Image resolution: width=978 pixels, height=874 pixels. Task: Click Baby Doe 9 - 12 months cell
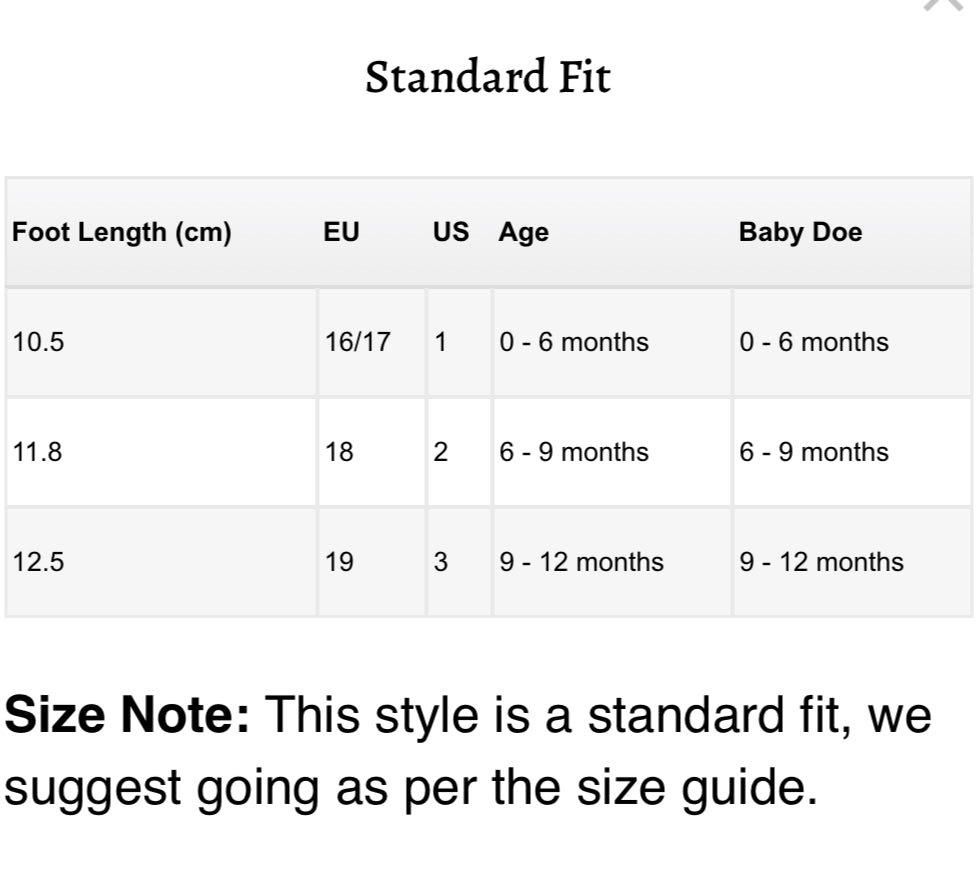(x=852, y=561)
